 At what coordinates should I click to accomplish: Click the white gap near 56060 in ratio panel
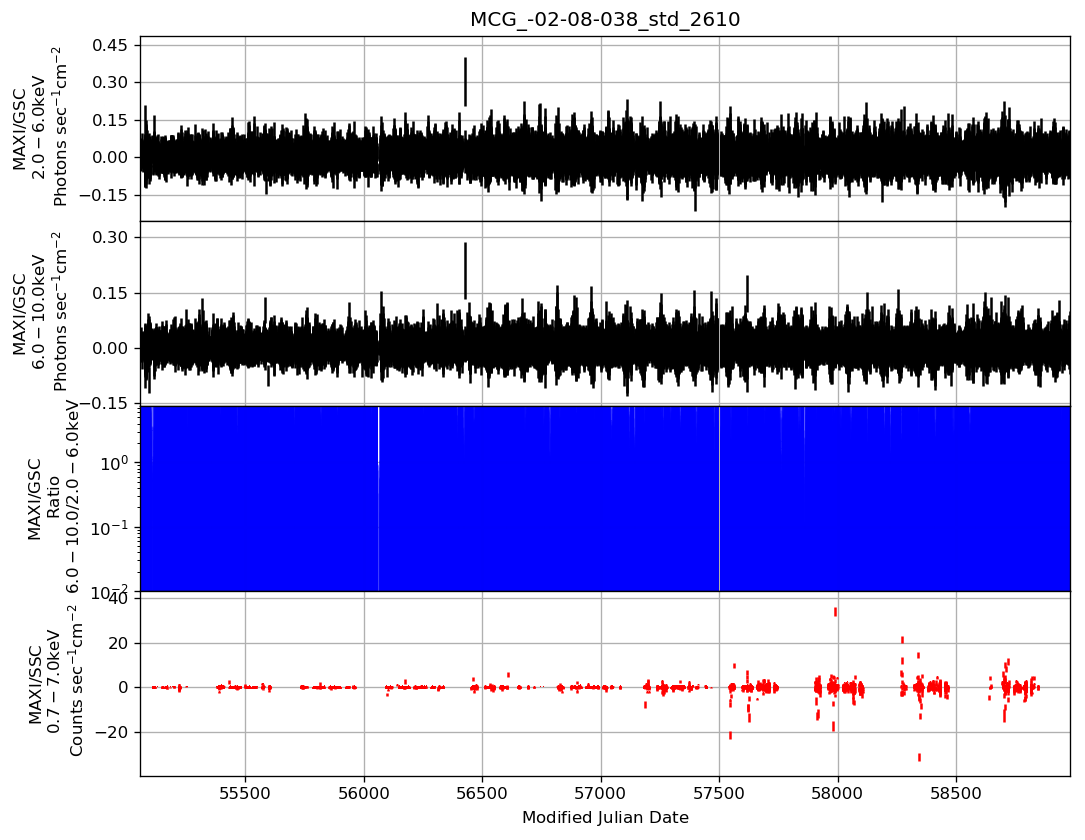click(x=379, y=498)
